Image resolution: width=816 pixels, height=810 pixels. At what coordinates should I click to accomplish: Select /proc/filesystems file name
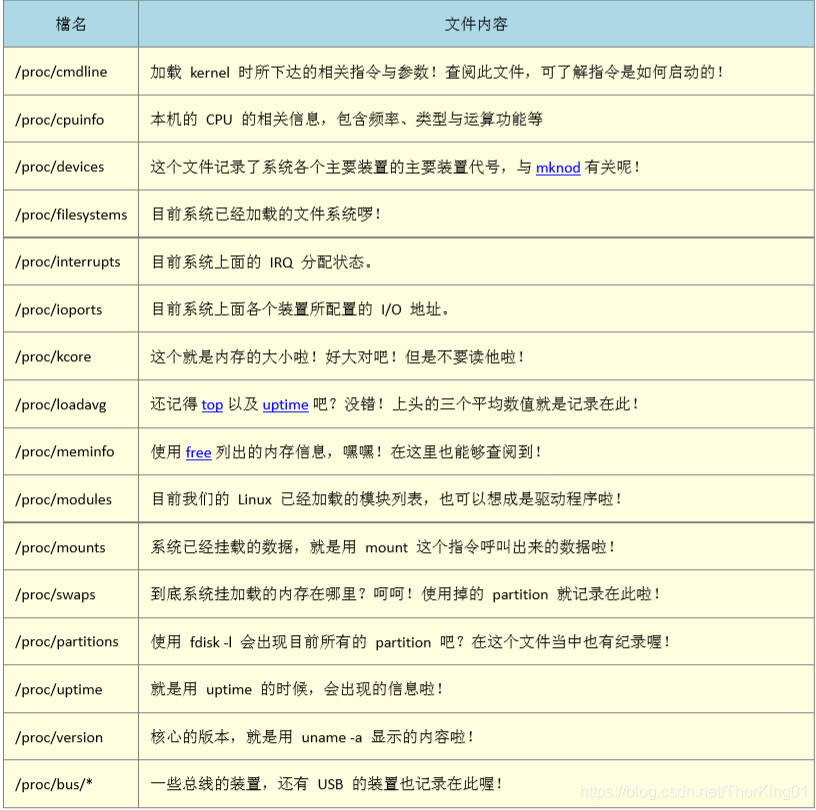[x=71, y=214]
